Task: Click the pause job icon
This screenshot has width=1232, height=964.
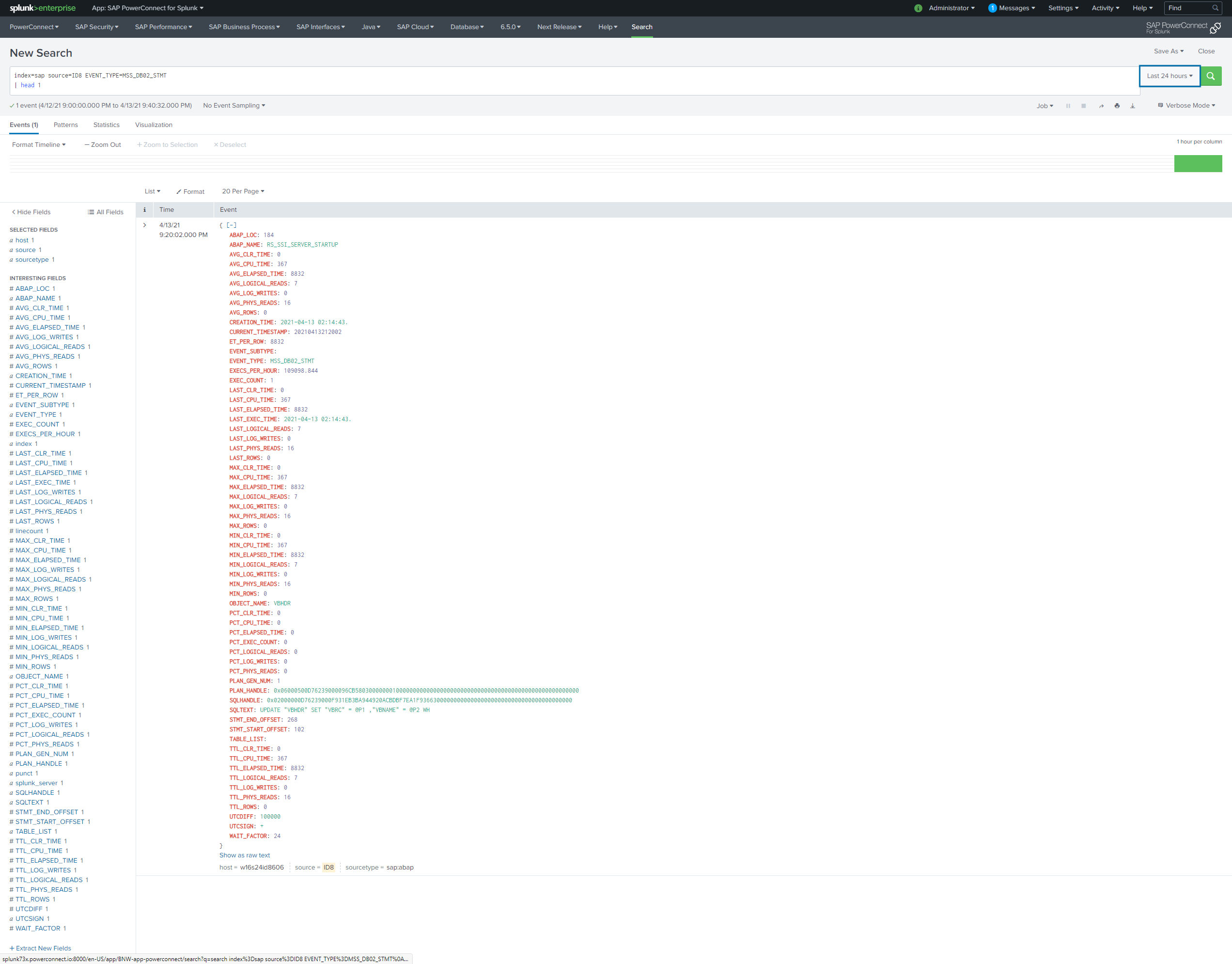Action: click(1068, 106)
